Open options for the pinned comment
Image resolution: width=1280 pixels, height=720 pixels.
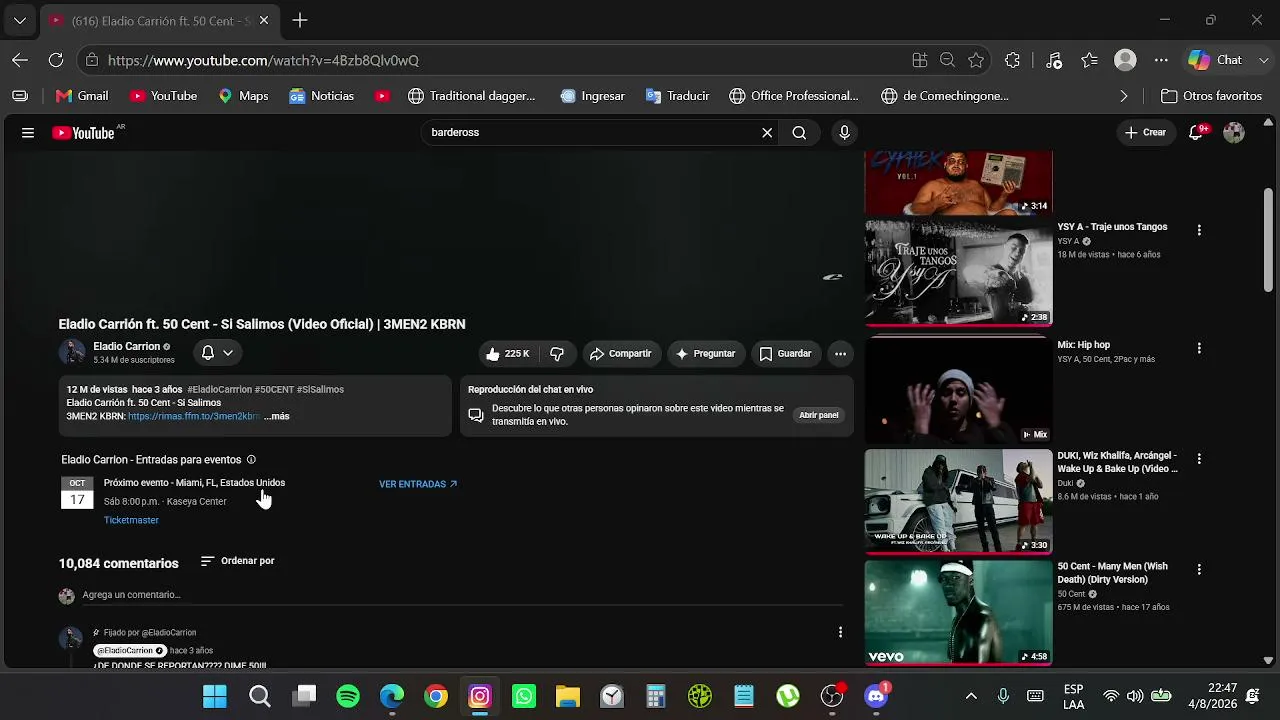pyautogui.click(x=840, y=632)
